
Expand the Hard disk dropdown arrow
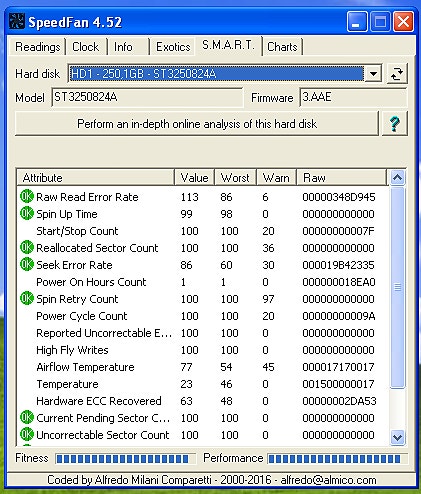point(373,73)
